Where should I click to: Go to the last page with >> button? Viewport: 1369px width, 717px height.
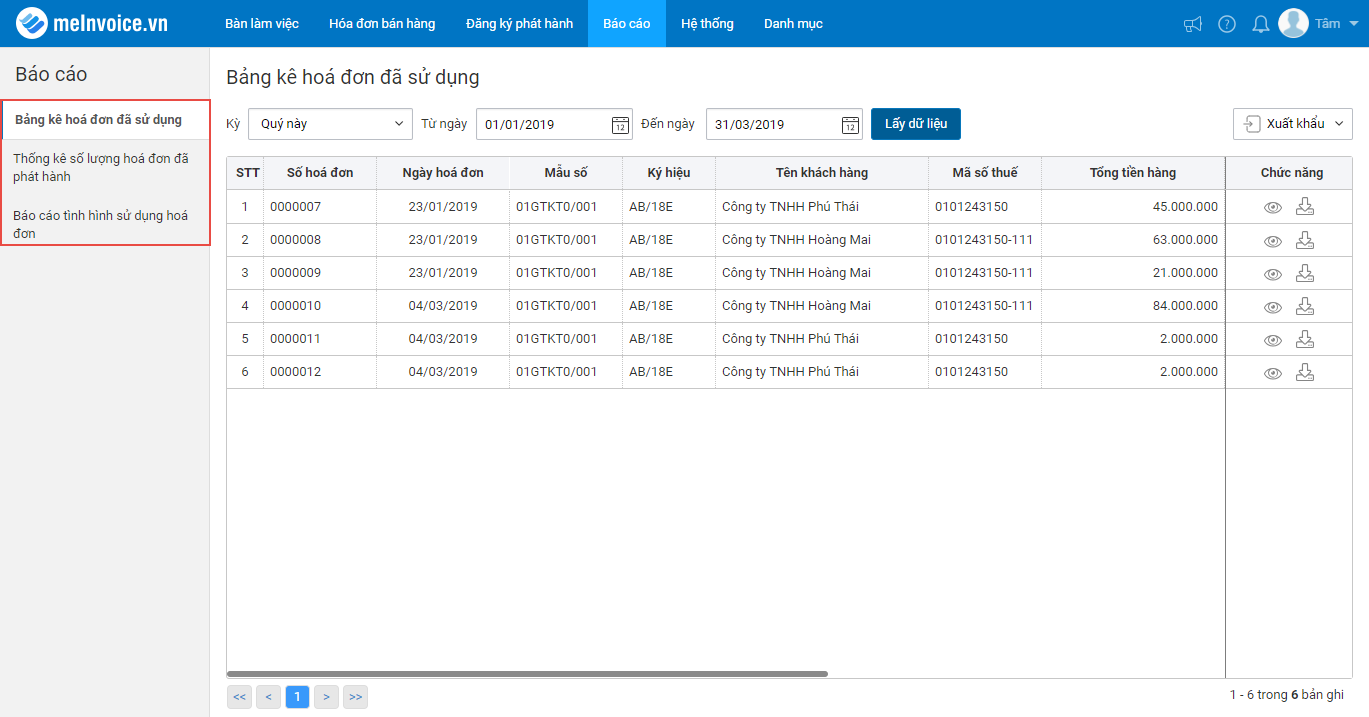pos(355,697)
